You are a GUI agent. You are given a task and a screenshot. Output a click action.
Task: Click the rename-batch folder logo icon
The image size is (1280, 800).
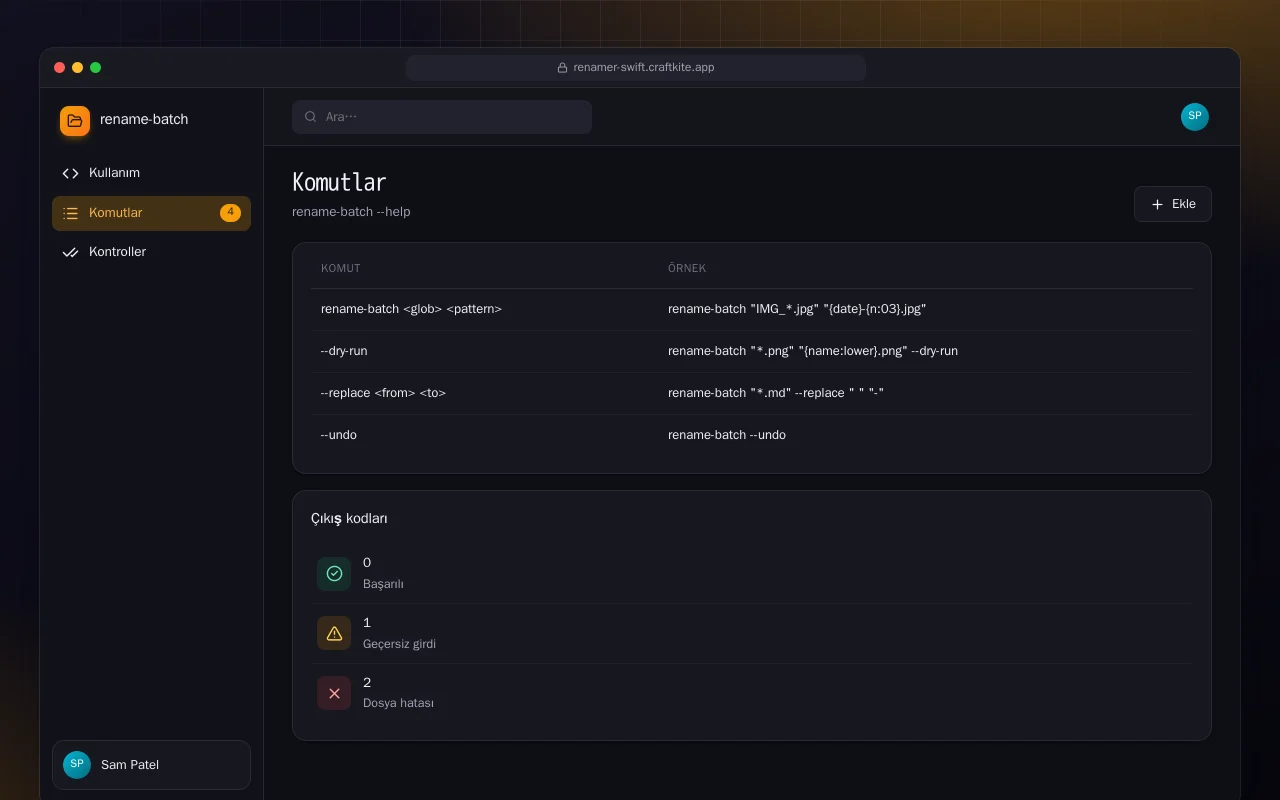(75, 121)
